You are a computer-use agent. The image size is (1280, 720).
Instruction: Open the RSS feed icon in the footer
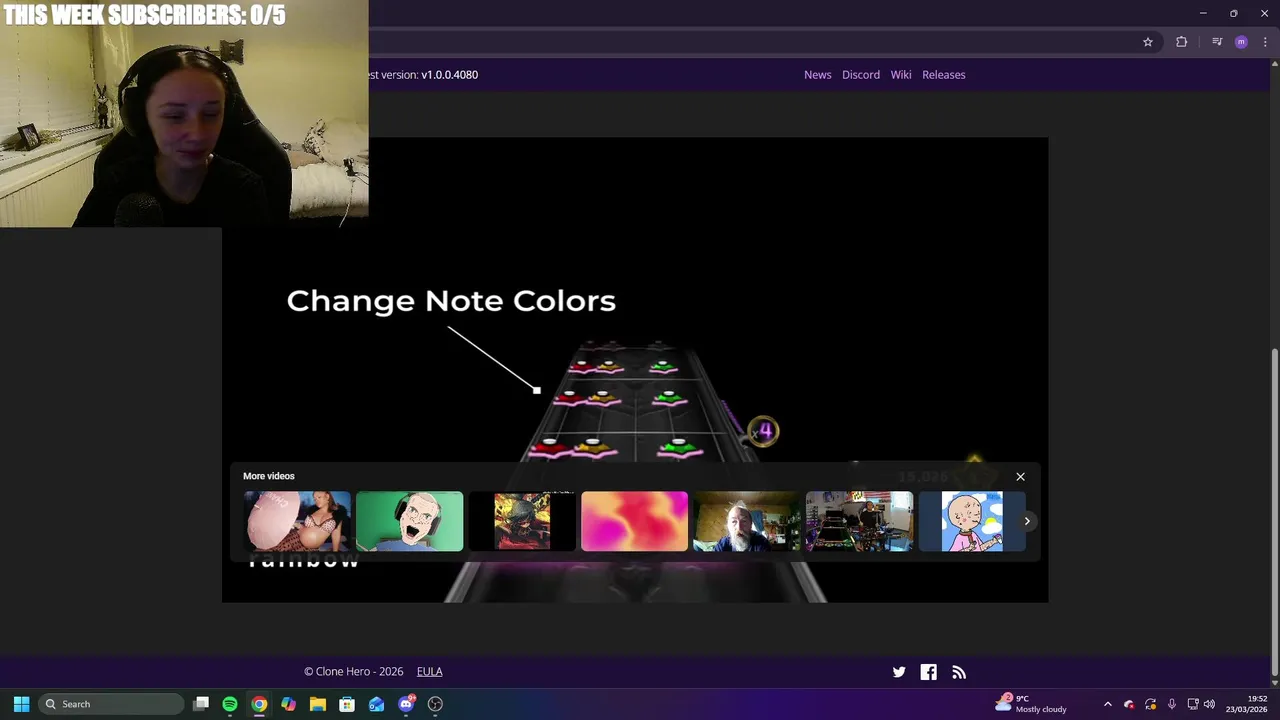pos(959,672)
